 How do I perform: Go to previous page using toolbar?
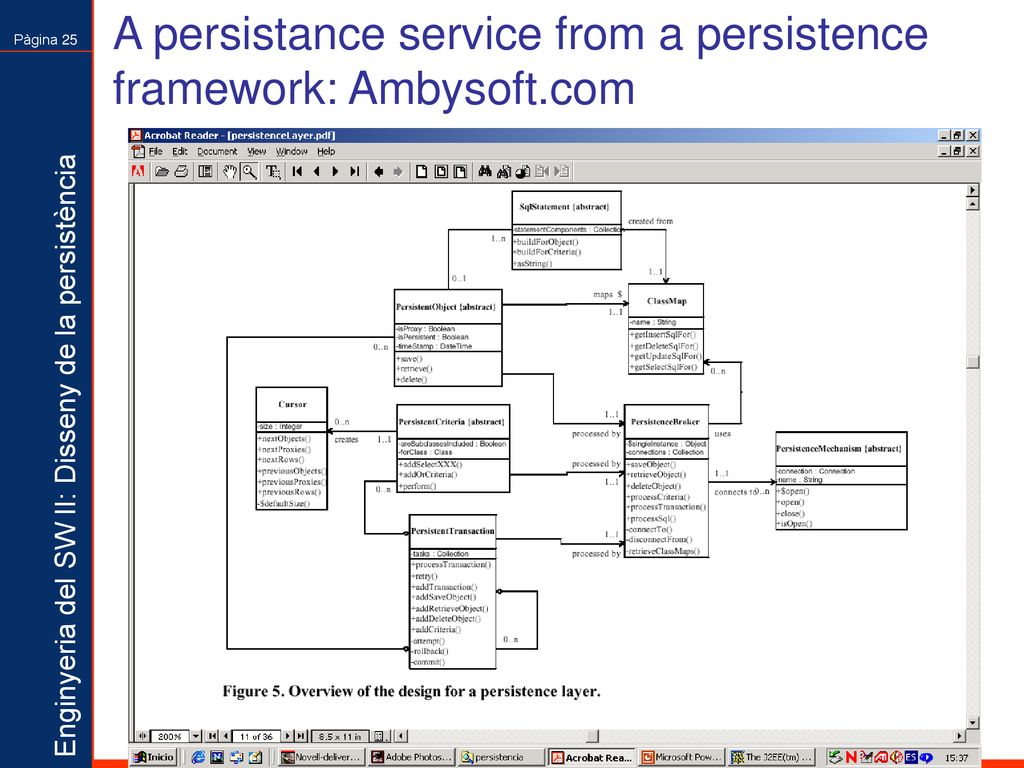317,172
